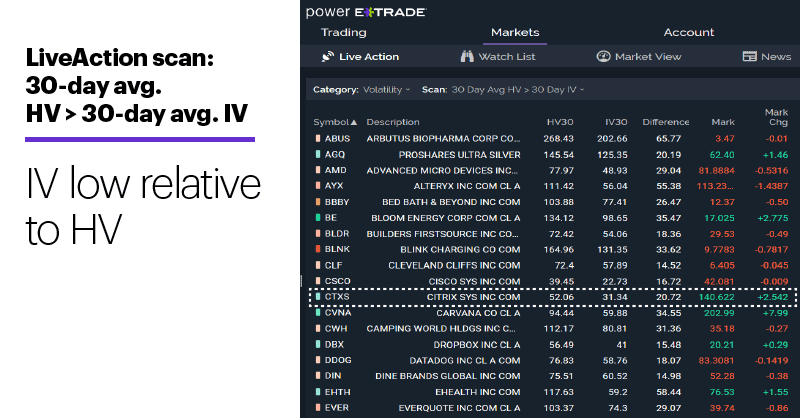
Task: Sort by the Mark Chg column header
Action: (x=777, y=117)
